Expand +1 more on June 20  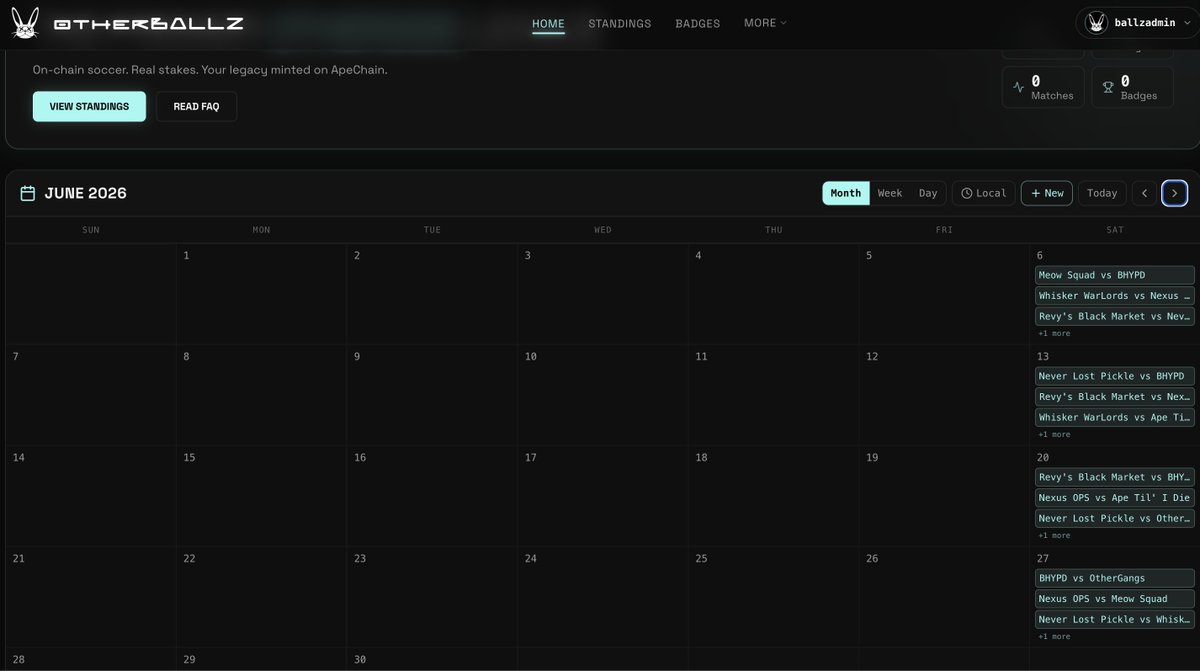tap(1054, 535)
